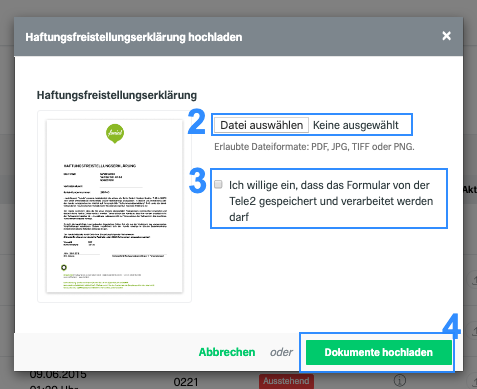
Task: Open the Haftungsfreistellungserklärung document thumbnail
Action: [114, 206]
